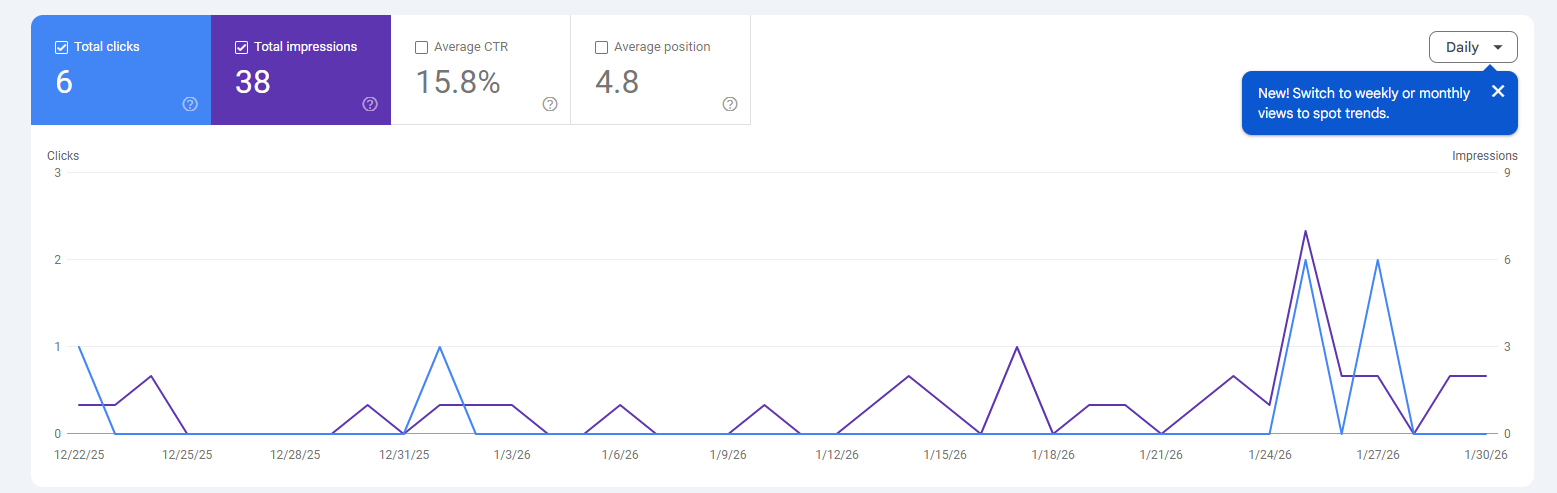
Task: Click the impressions peak on 1/17/26
Action: (1017, 347)
